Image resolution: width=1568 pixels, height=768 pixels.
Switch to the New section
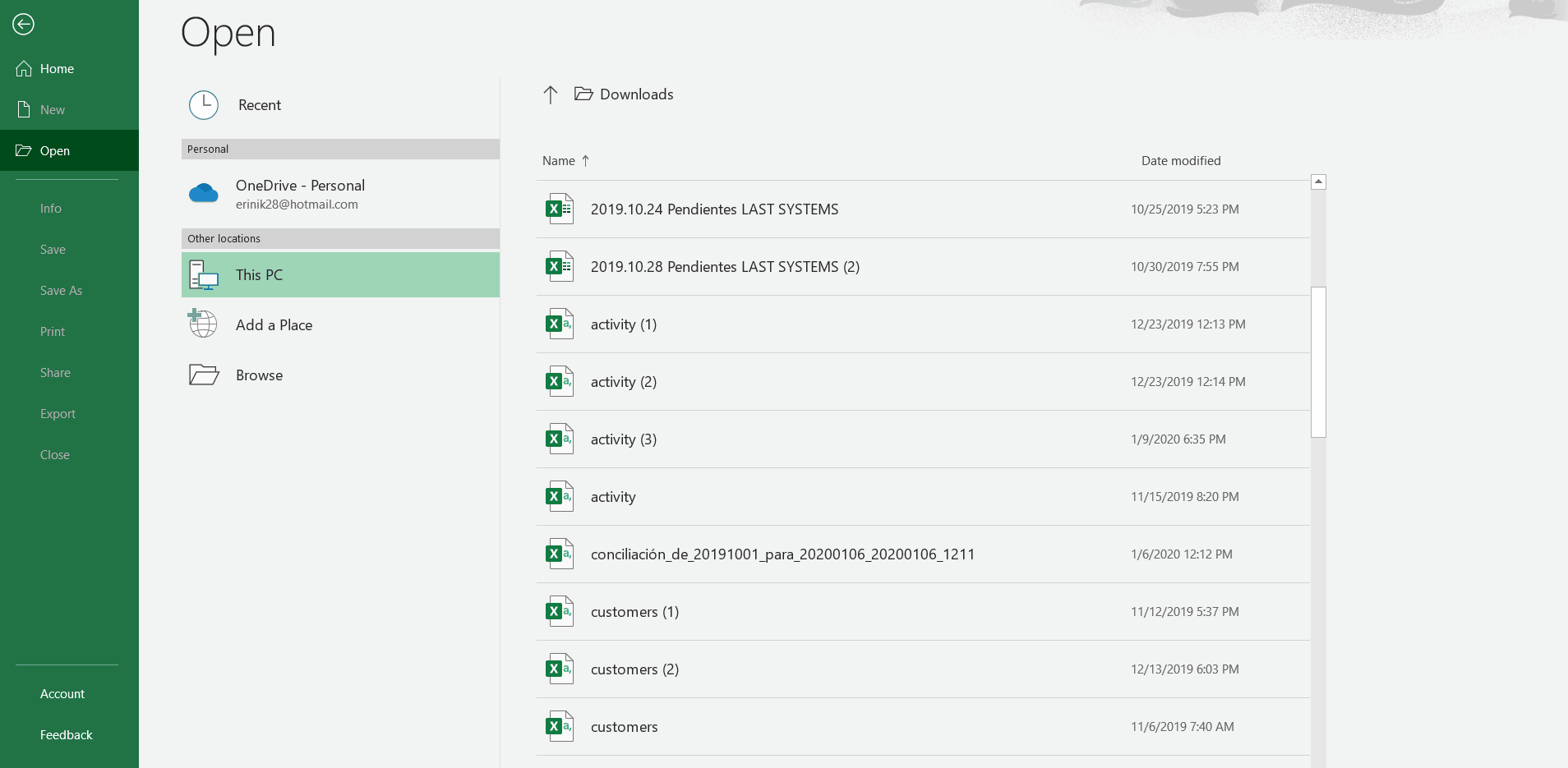tap(53, 109)
